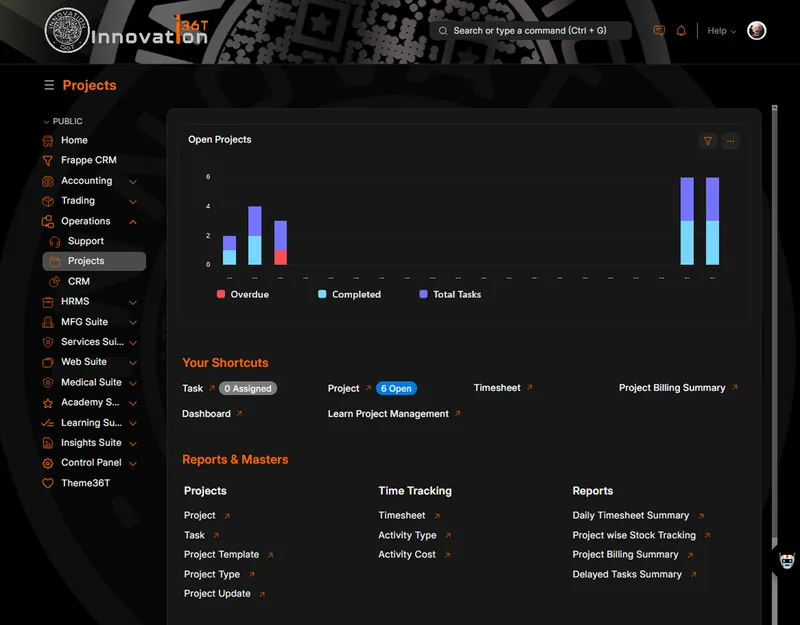Click the Academy Suite star icon

point(48,403)
